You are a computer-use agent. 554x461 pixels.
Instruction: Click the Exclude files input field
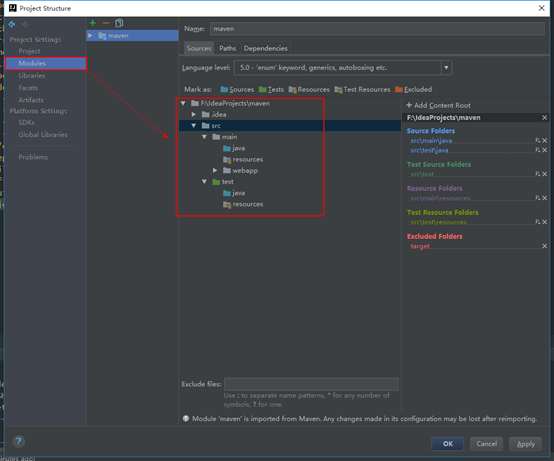coord(311,384)
